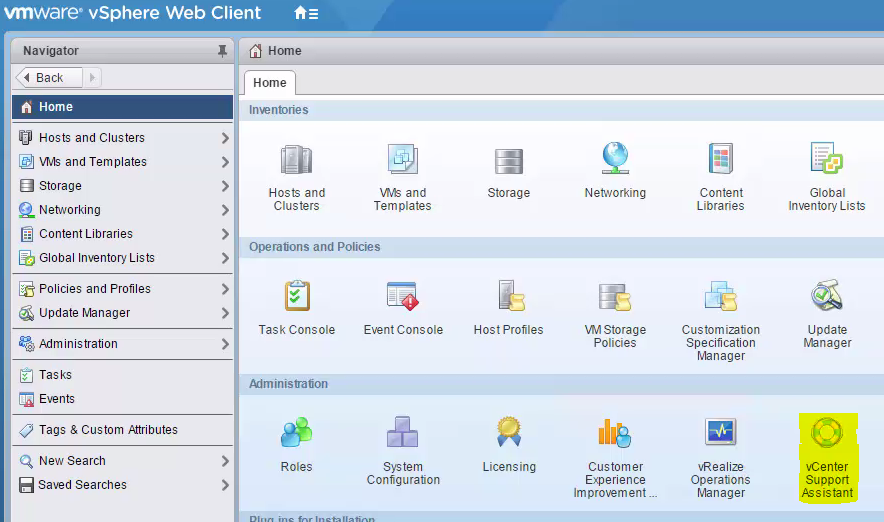Open the Roles icon
884x522 pixels.
[297, 432]
